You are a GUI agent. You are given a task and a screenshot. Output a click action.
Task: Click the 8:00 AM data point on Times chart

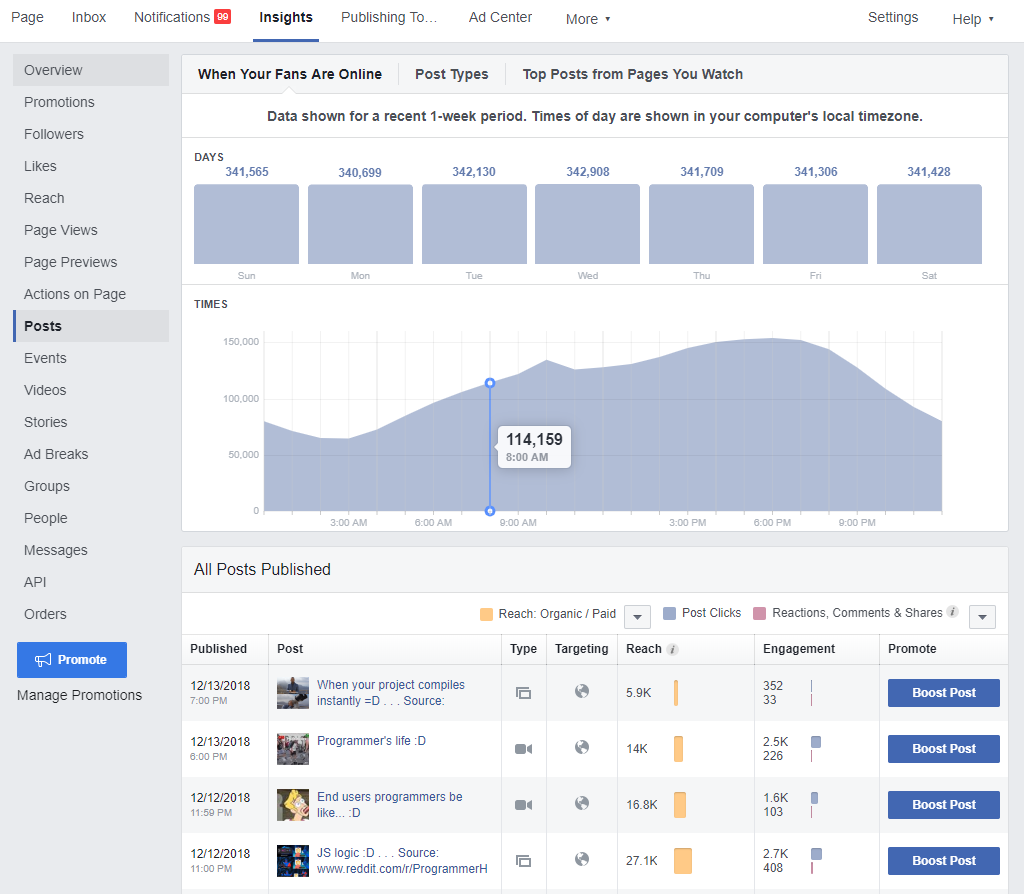[x=490, y=383]
